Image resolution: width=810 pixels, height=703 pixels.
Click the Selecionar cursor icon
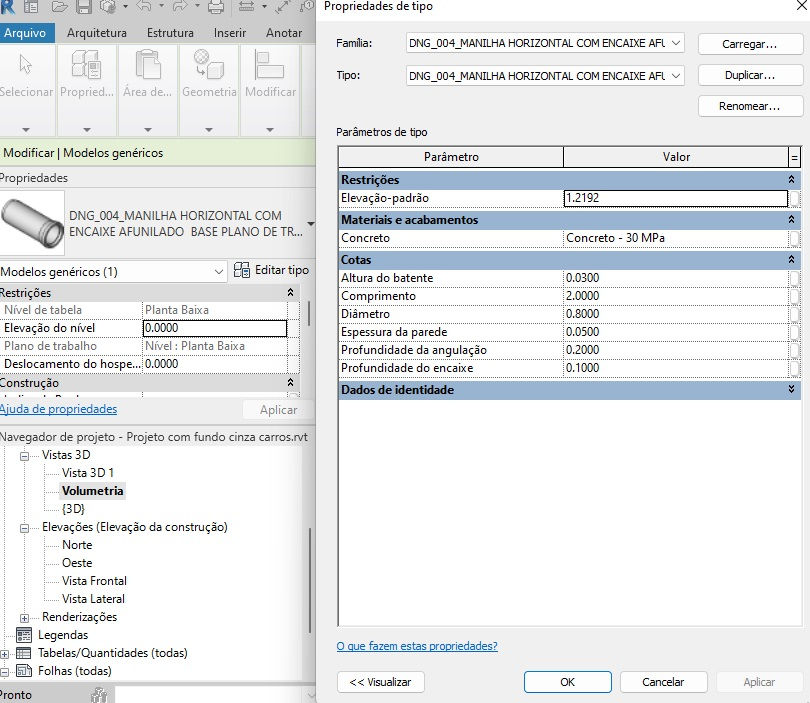click(x=26, y=64)
